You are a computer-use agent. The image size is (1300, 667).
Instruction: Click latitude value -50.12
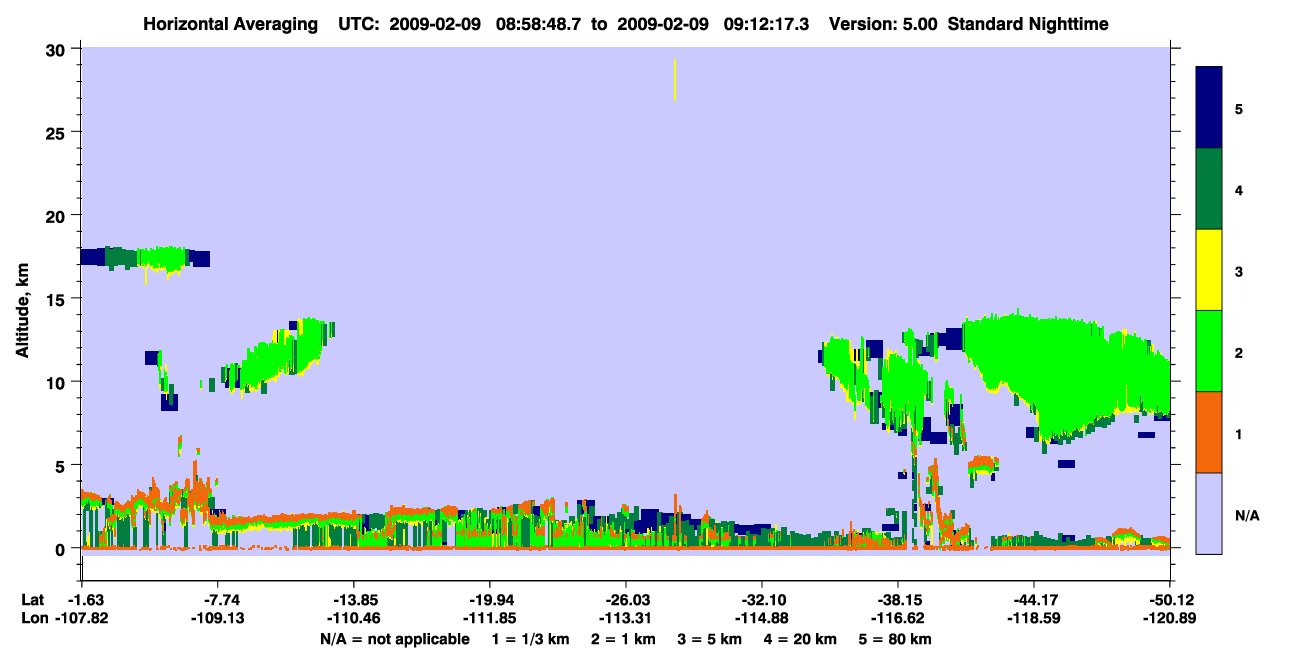[1169, 600]
